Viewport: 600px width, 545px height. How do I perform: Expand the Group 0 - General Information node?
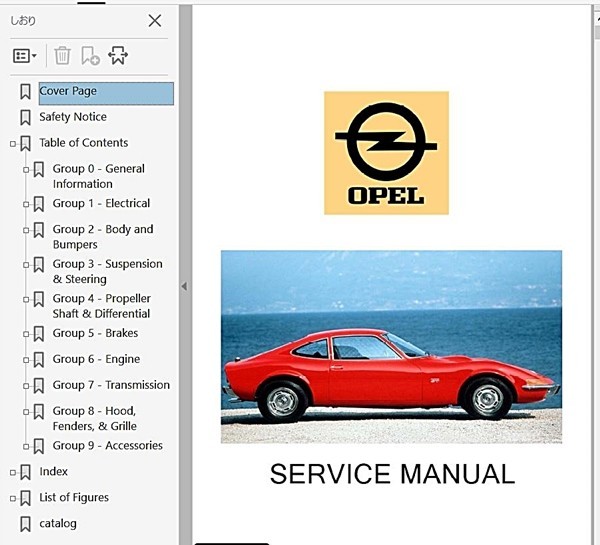[x=26, y=170]
